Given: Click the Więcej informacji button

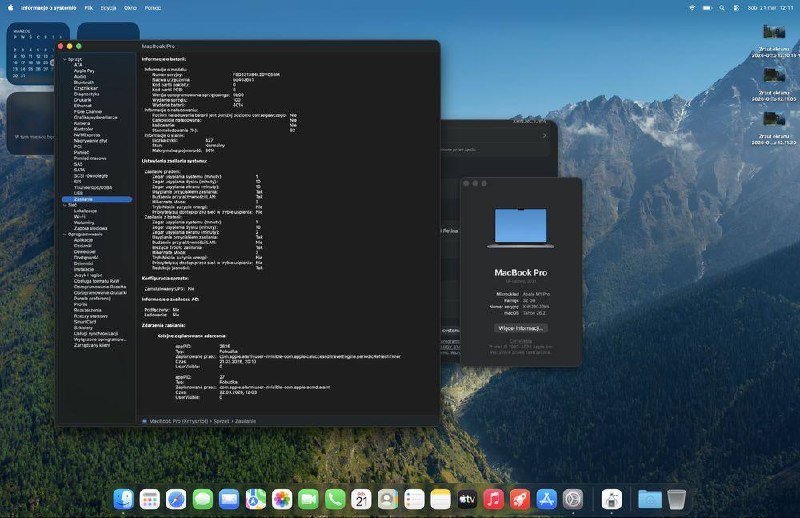Looking at the screenshot, I should coord(520,327).
